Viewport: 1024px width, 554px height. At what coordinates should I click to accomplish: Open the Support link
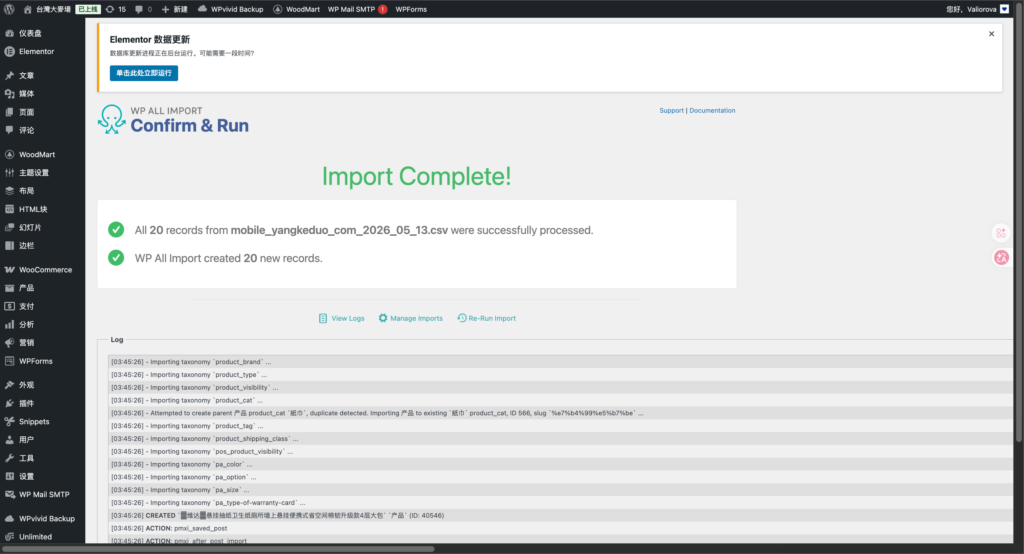click(x=671, y=110)
